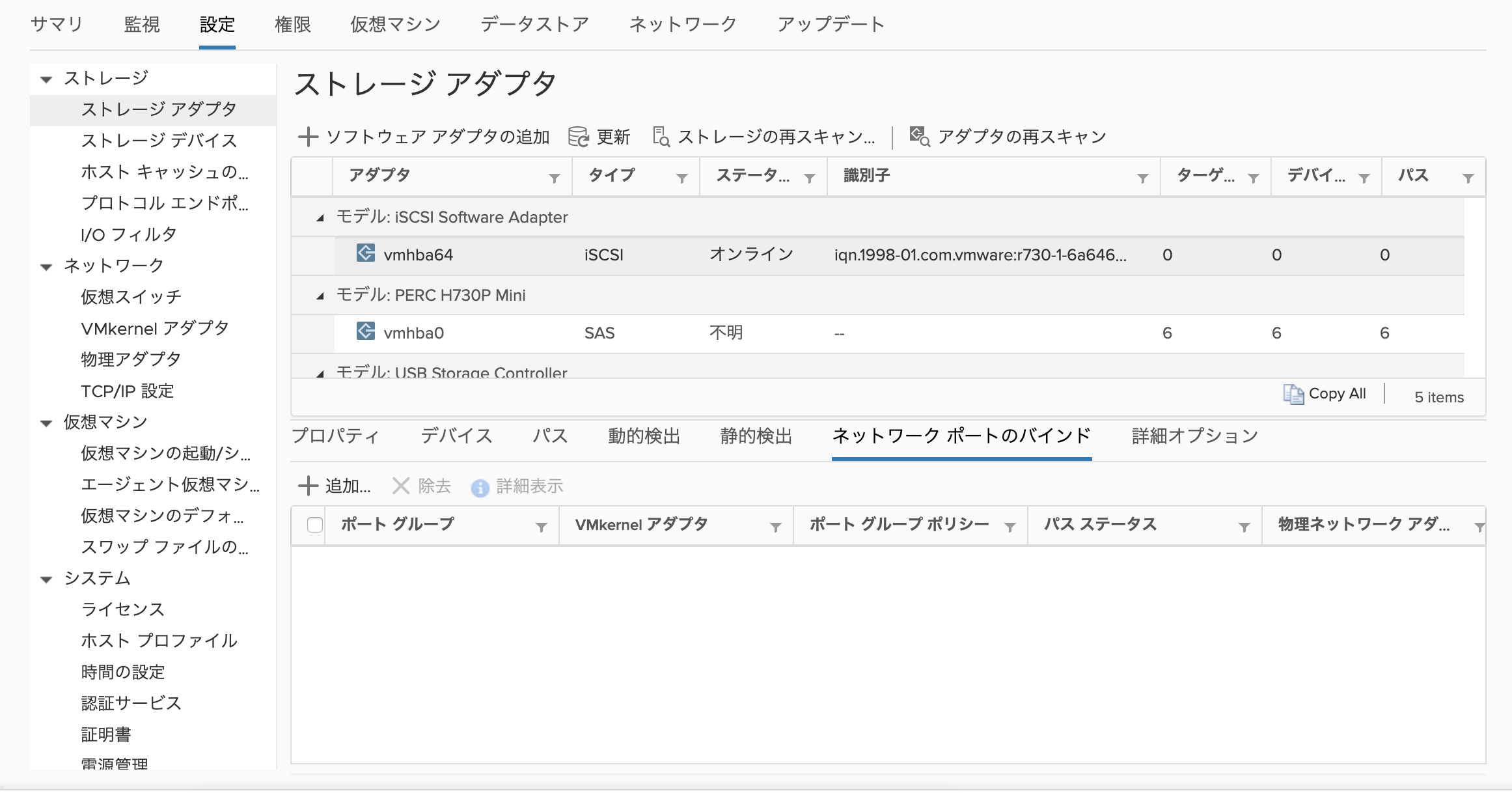Click the vmhba0 adapter icon
This screenshot has height=793, width=1512.
coord(366,331)
